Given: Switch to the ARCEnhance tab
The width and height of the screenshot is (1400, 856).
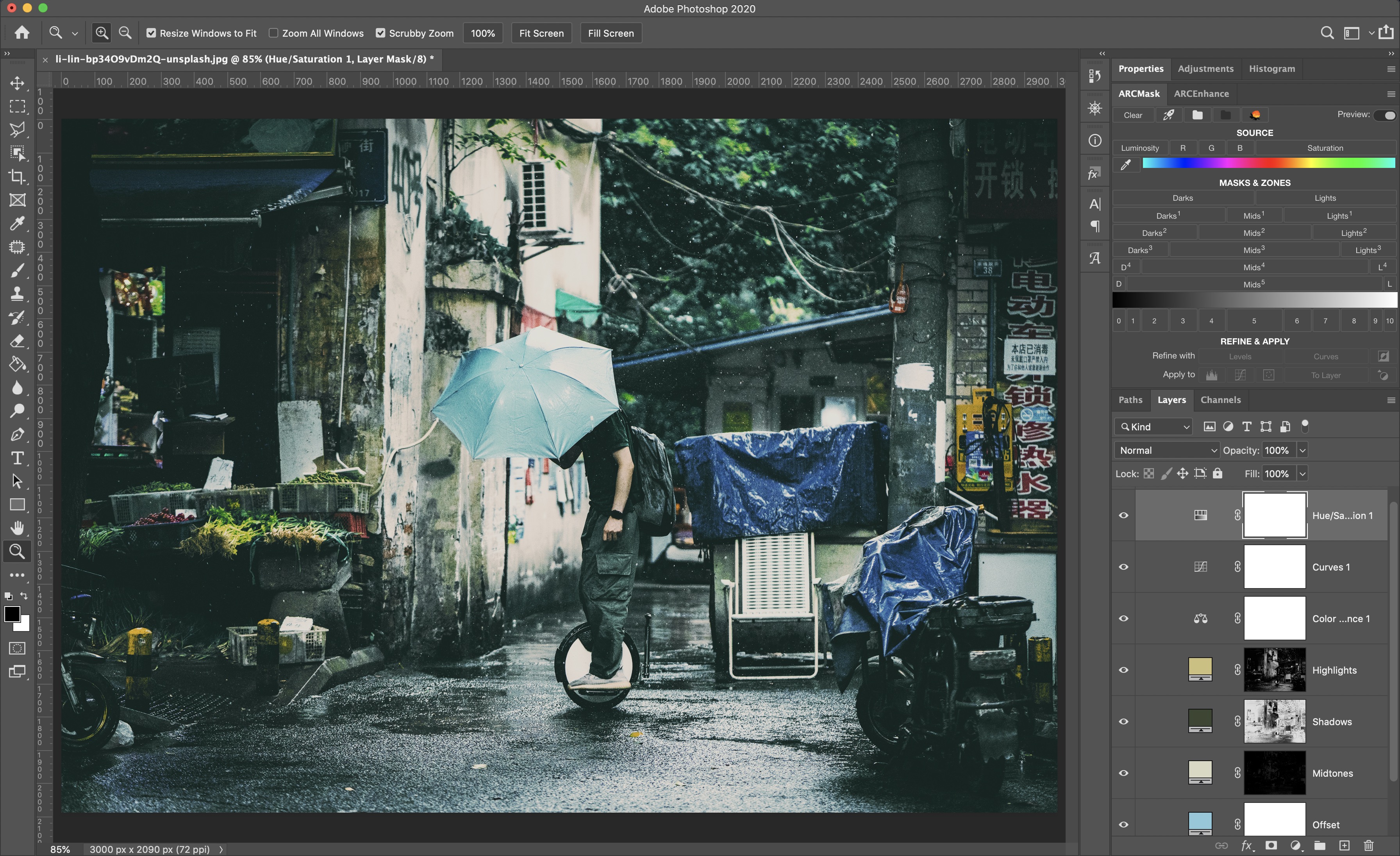Looking at the screenshot, I should [x=1200, y=94].
